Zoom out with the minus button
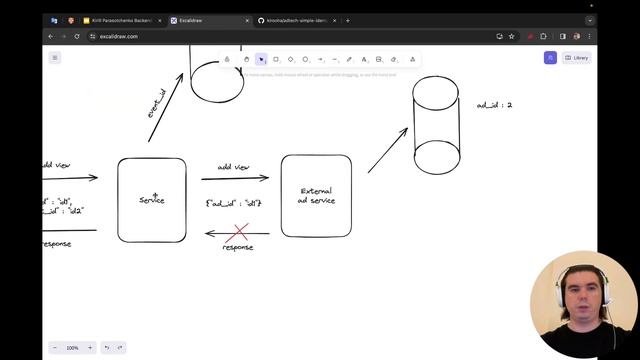640x360 pixels. point(55,348)
